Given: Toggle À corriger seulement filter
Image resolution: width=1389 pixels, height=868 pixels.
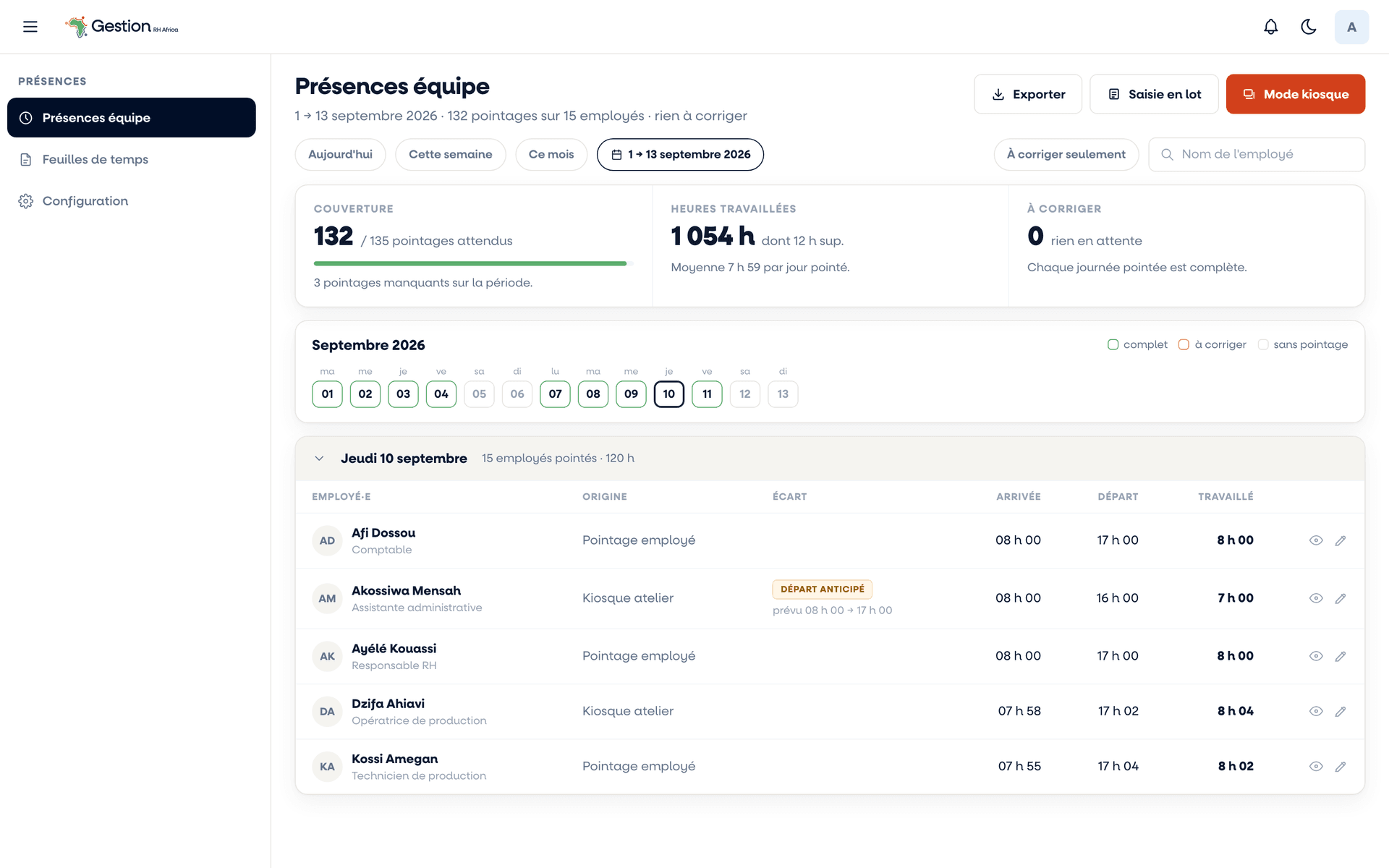Looking at the screenshot, I should pos(1066,154).
